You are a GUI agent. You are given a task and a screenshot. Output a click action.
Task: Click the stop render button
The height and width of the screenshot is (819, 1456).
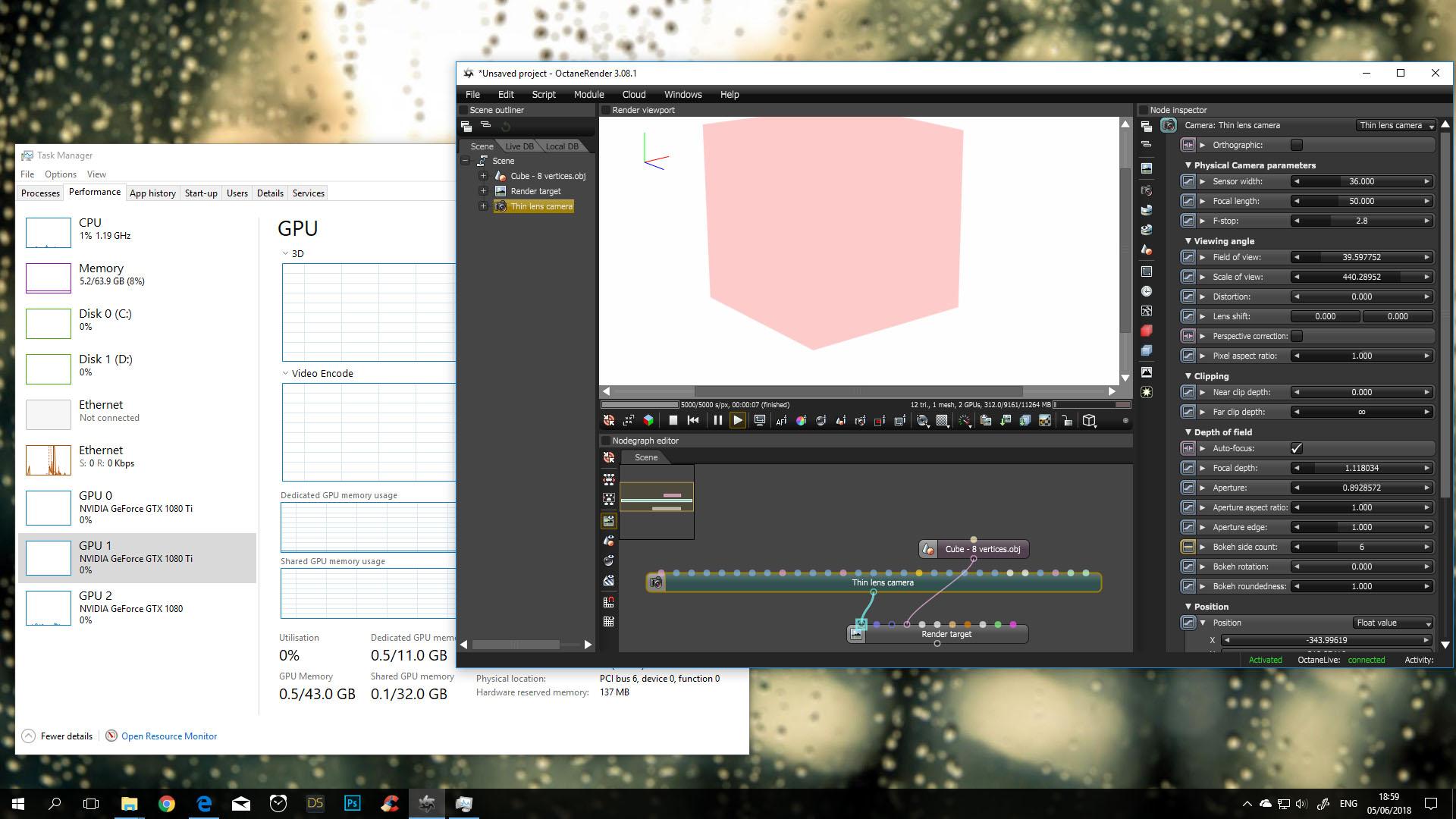673,421
